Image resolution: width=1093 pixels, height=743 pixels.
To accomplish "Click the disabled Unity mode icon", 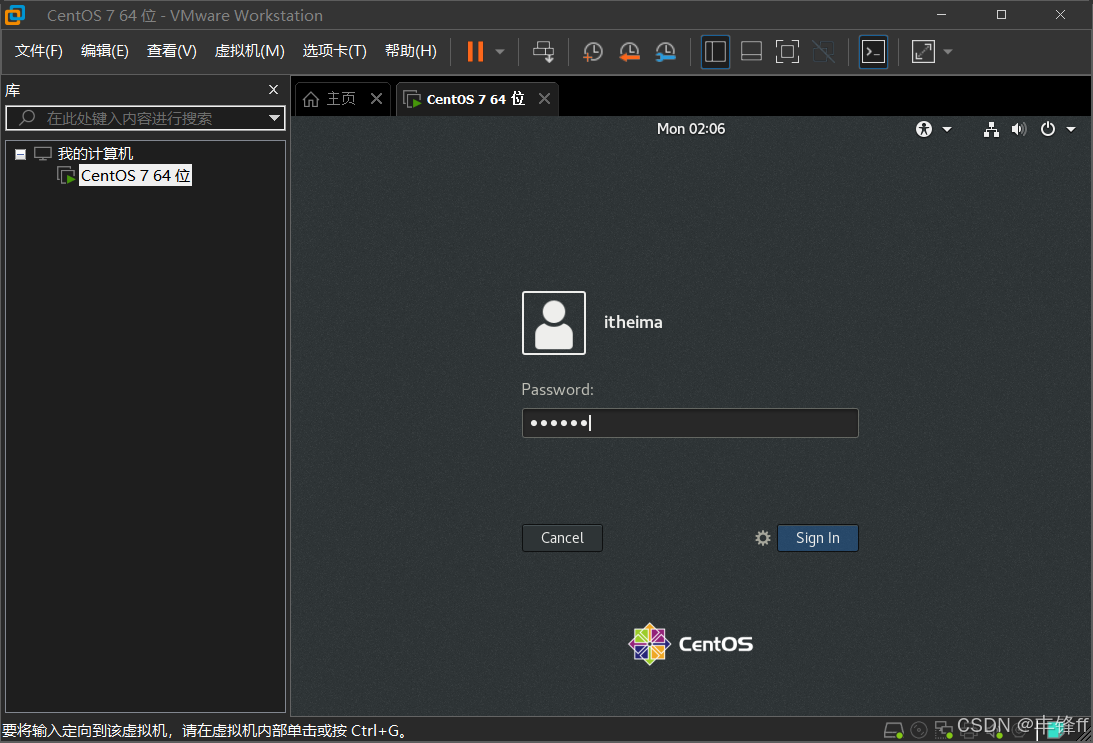I will pyautogui.click(x=824, y=52).
